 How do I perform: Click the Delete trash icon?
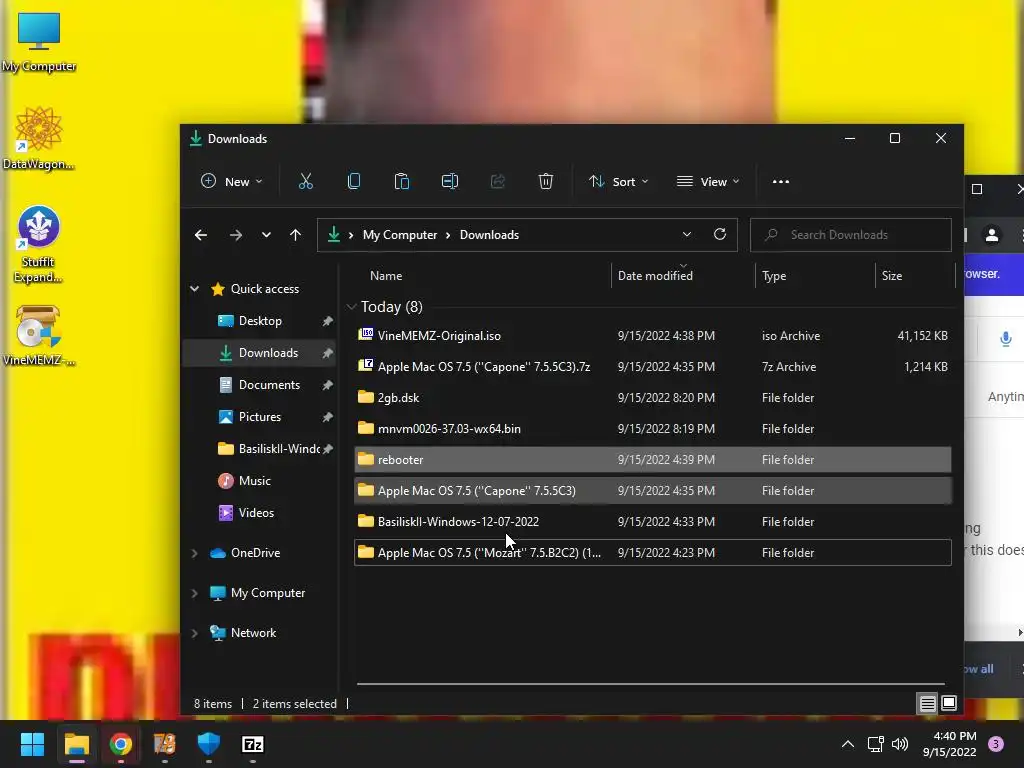(546, 182)
